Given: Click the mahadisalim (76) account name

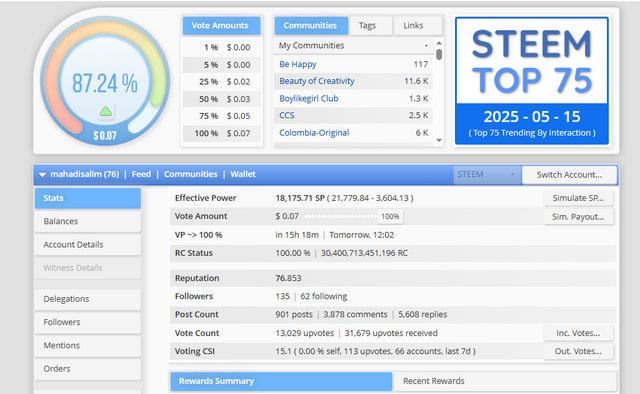Looking at the screenshot, I should pos(84,174).
